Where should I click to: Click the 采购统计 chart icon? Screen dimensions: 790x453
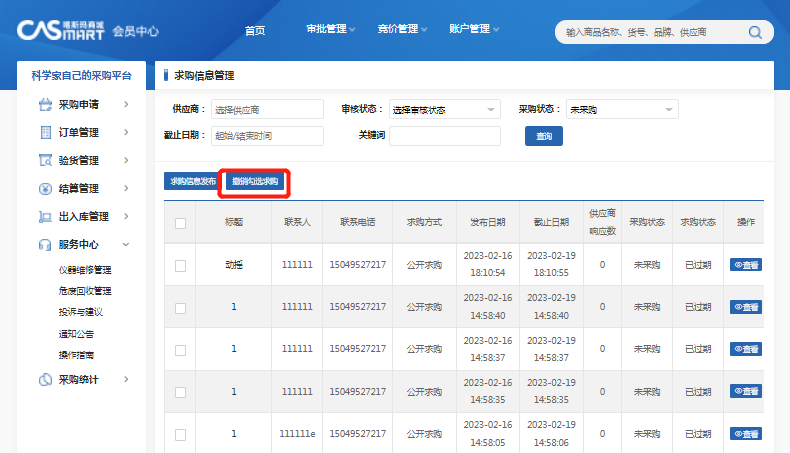[45, 379]
